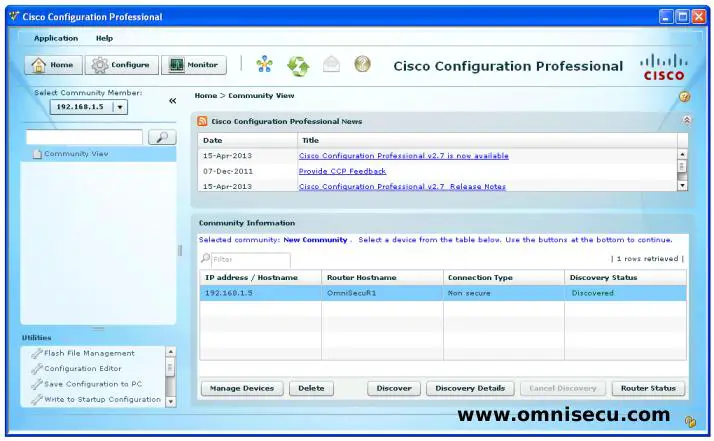Open CCP v2.7 Release Notes link
The width and height of the screenshot is (714, 441).
click(x=402, y=187)
